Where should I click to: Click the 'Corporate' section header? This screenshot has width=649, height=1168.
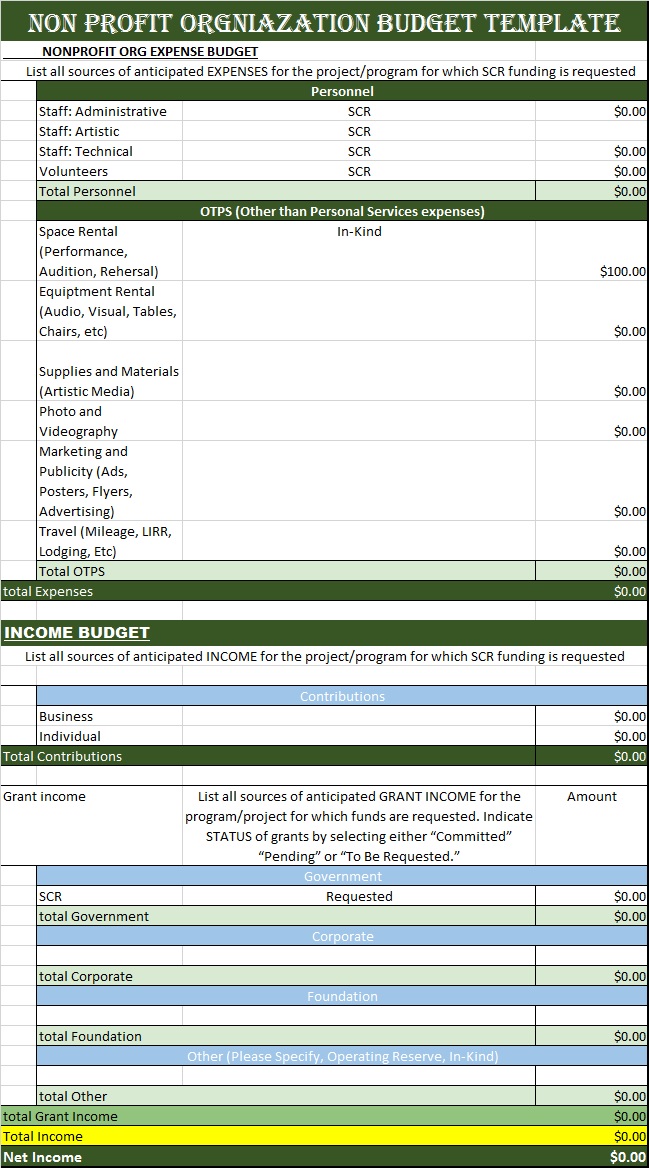(342, 936)
